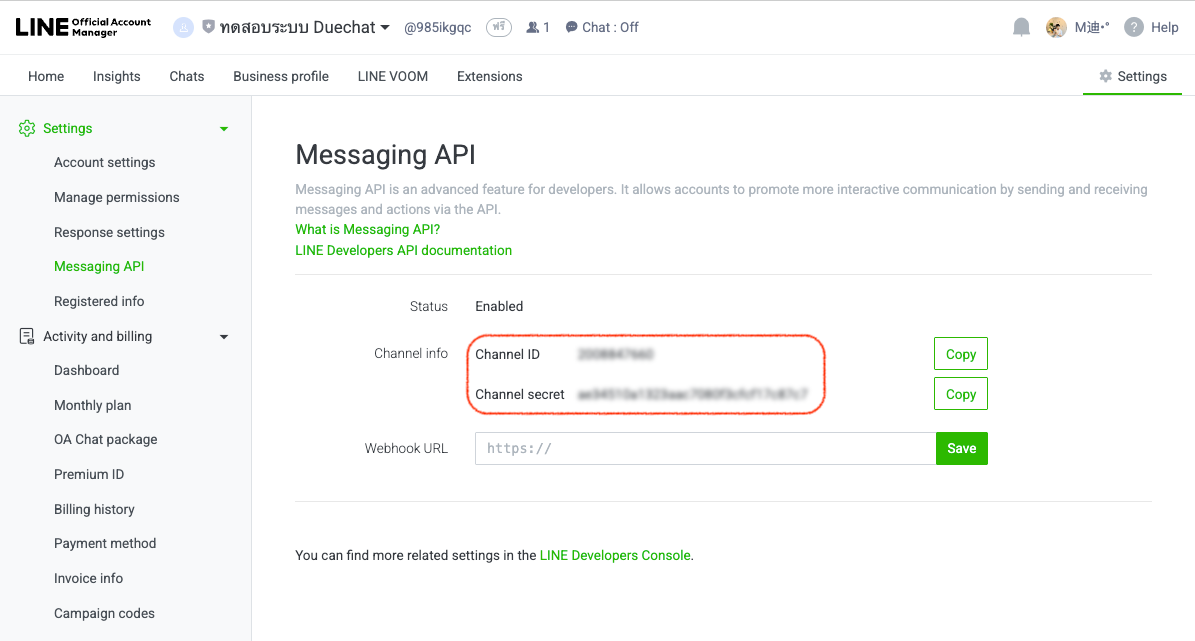This screenshot has width=1195, height=641.
Task: Click the Webhook URL input field
Action: (705, 448)
